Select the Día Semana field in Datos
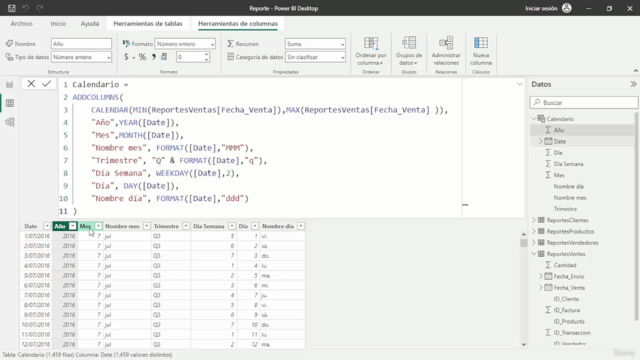This screenshot has width=640, height=360. pyautogui.click(x=569, y=164)
